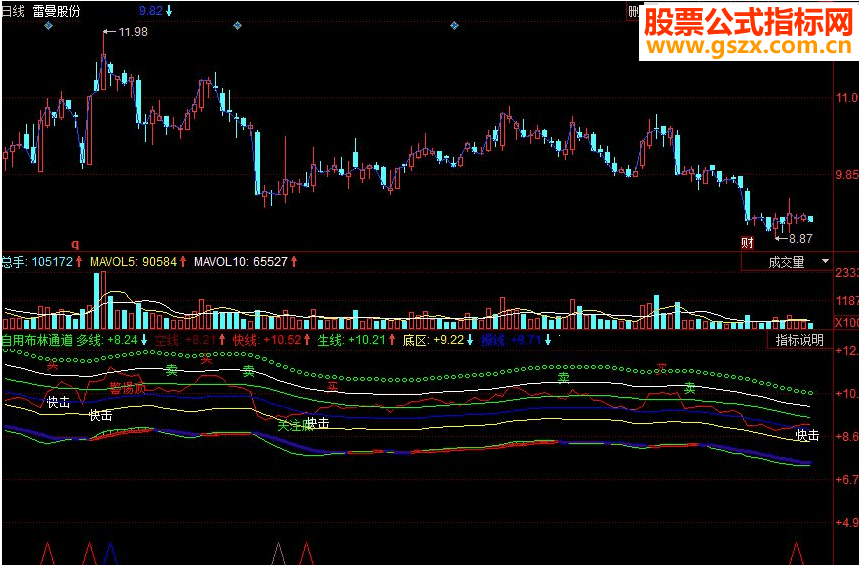Click the 8.87 low price marker
The image size is (866, 566).
pos(800,239)
